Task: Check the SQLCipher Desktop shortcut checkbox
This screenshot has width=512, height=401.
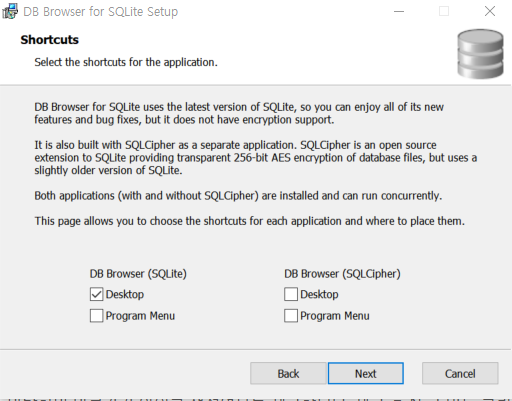Action: [291, 294]
